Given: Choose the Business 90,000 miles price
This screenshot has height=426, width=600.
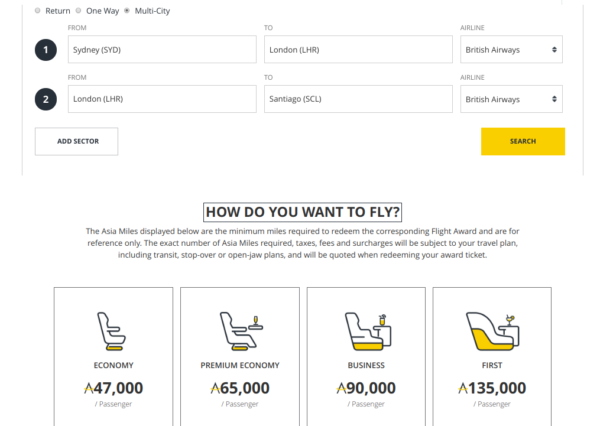Looking at the screenshot, I should tap(366, 388).
